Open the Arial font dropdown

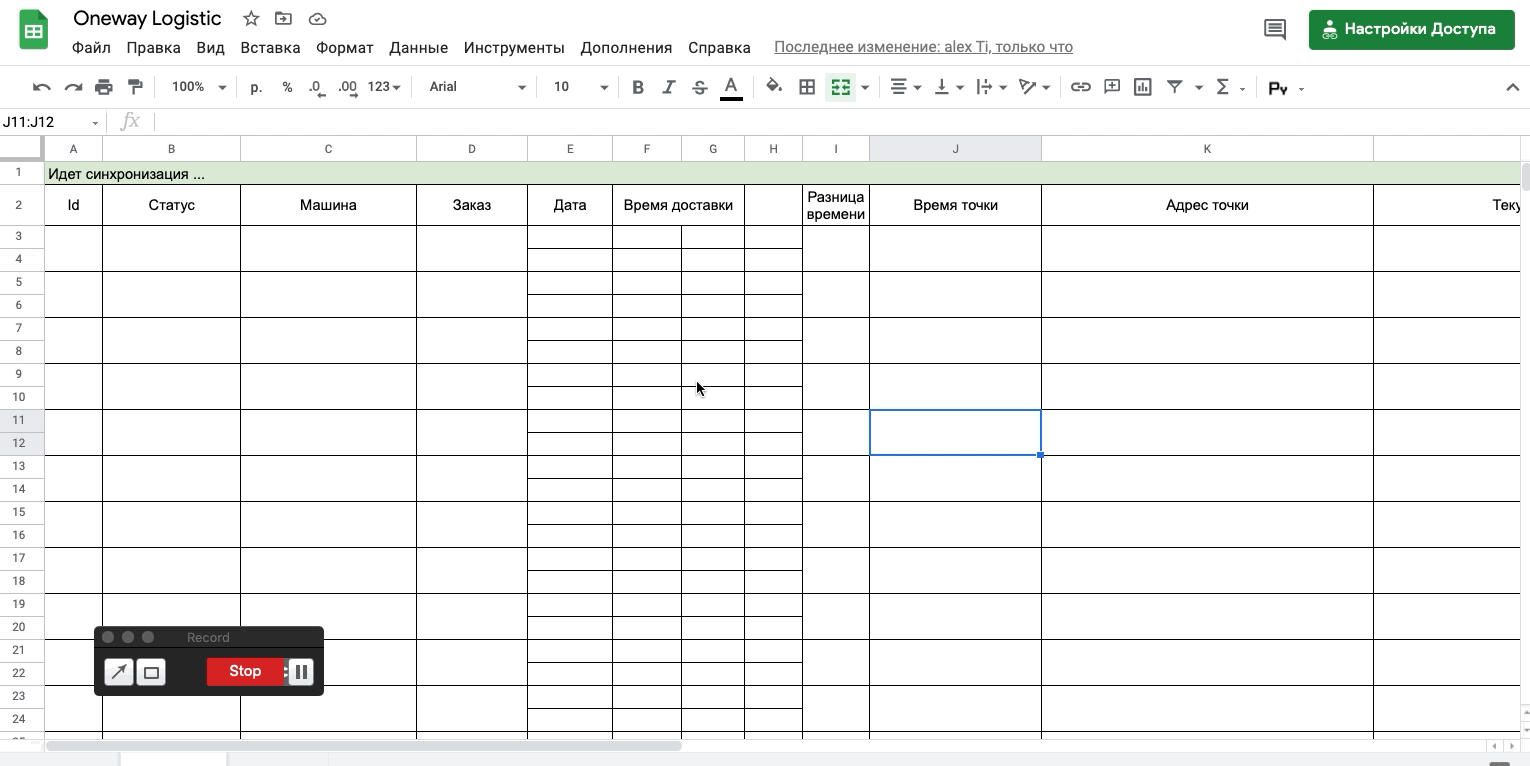477,87
